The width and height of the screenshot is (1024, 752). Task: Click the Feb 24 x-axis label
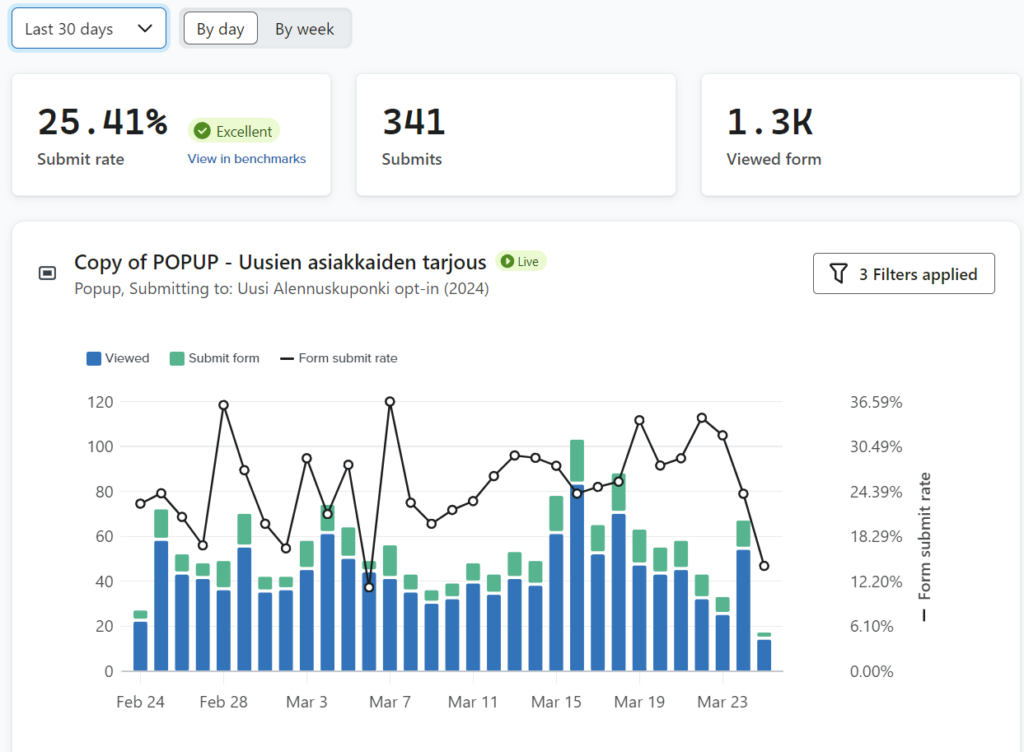click(x=140, y=702)
